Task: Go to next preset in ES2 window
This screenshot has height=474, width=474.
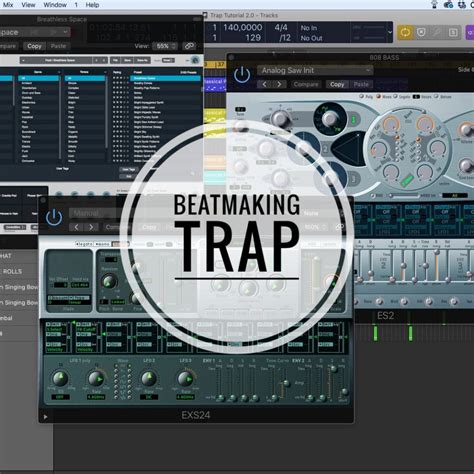Action: pos(279,84)
